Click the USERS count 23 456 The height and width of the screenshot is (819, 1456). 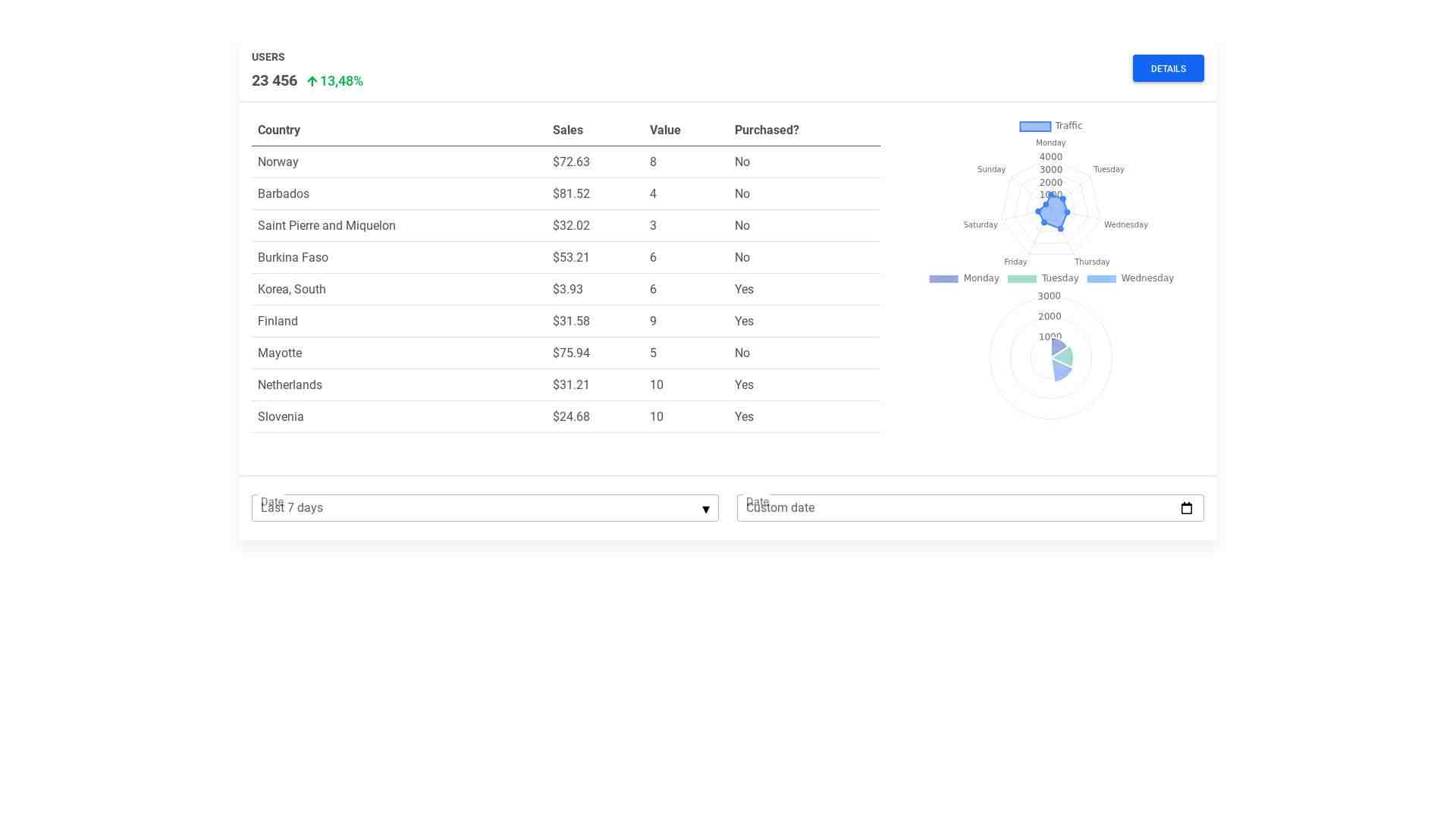275,80
